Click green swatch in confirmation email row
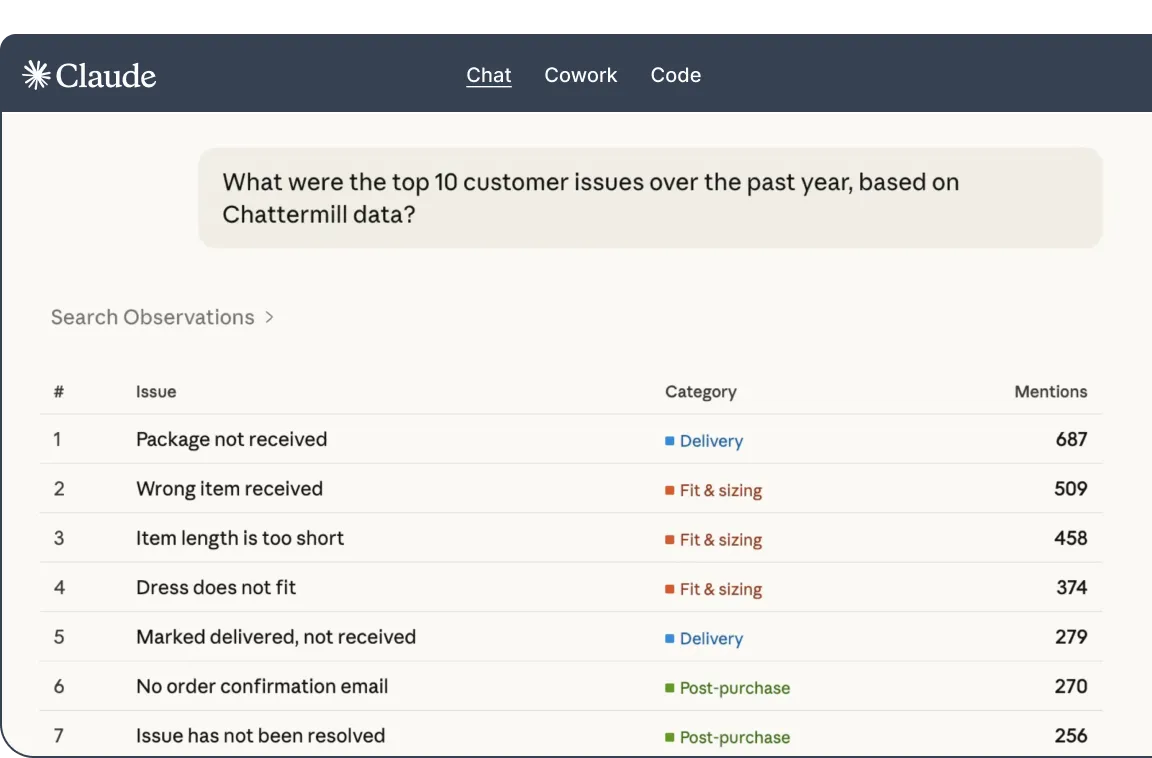This screenshot has height=758, width=1152. (x=669, y=687)
